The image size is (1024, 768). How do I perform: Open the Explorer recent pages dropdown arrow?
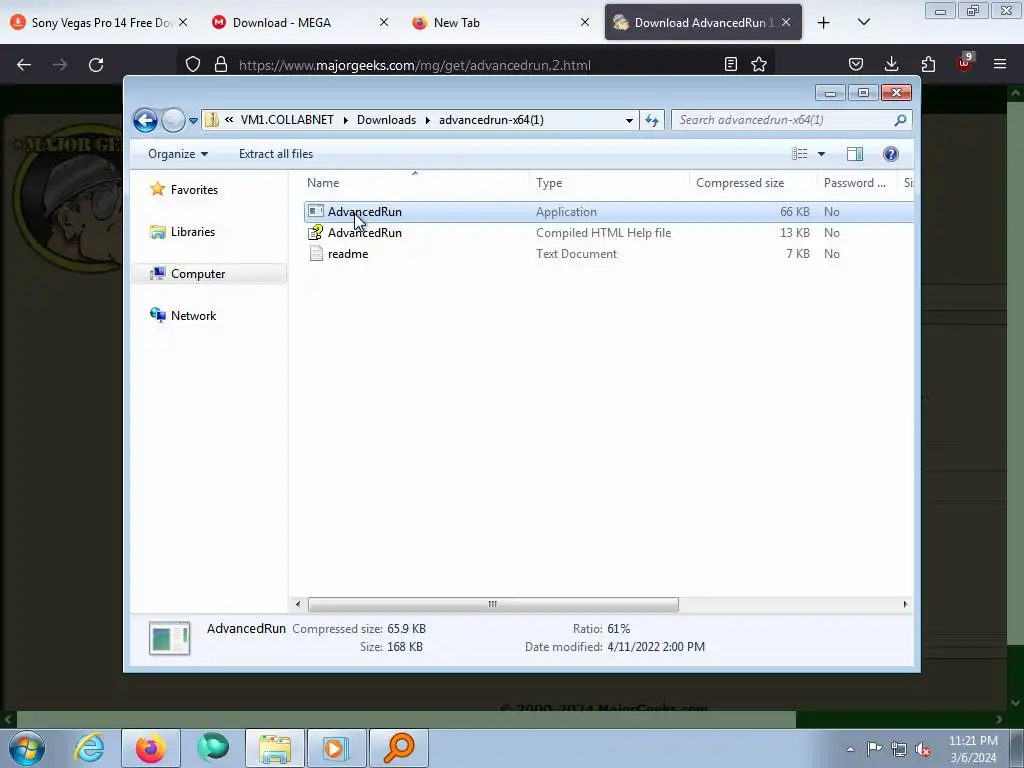(x=193, y=121)
